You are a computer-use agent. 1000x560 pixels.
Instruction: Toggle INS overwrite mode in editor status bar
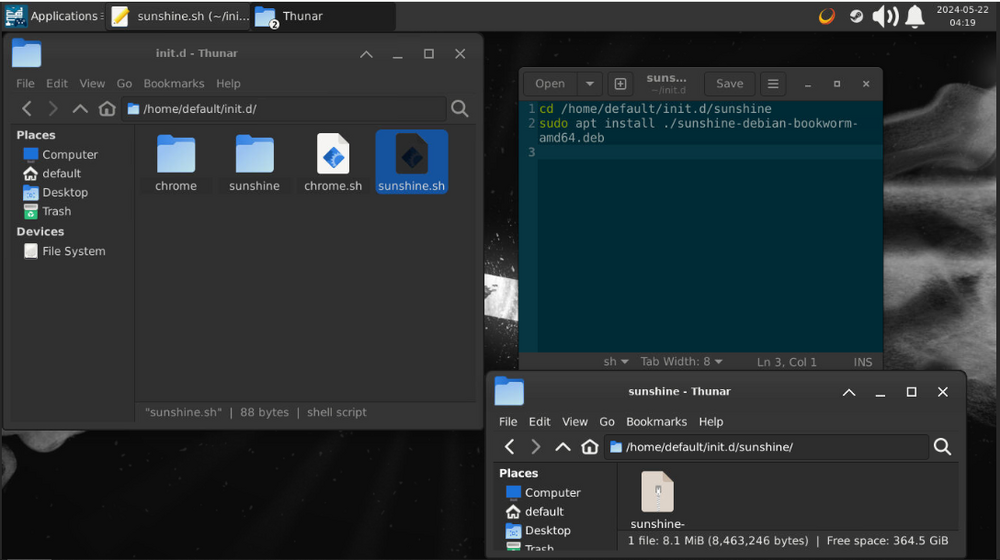tap(863, 362)
